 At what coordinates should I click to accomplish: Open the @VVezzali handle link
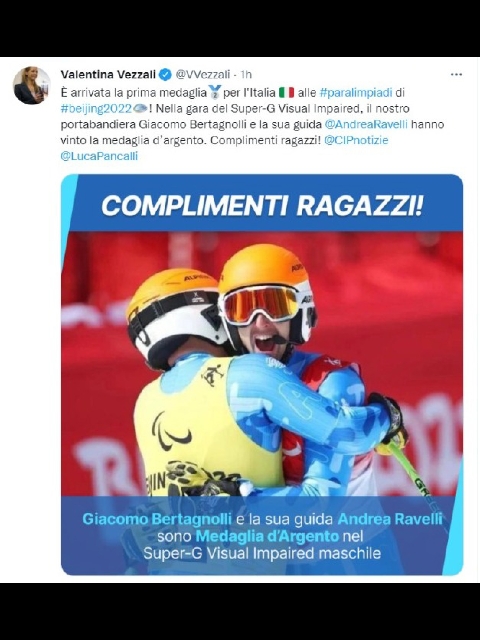(202, 74)
